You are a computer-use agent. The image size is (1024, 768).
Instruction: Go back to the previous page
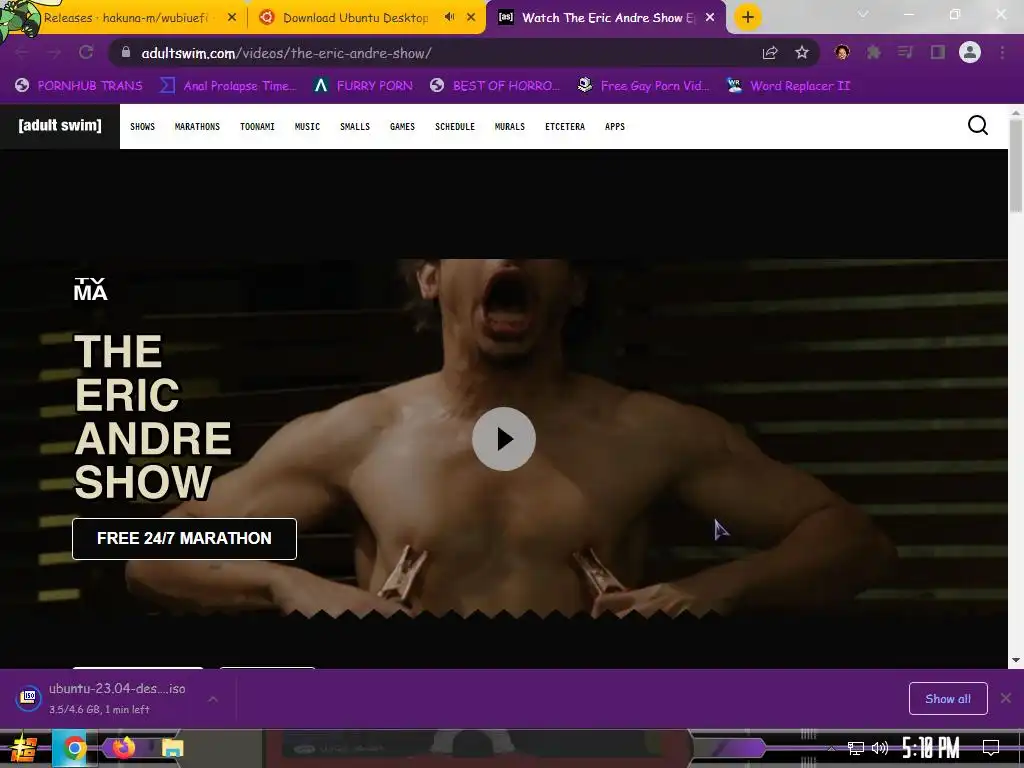(x=22, y=52)
